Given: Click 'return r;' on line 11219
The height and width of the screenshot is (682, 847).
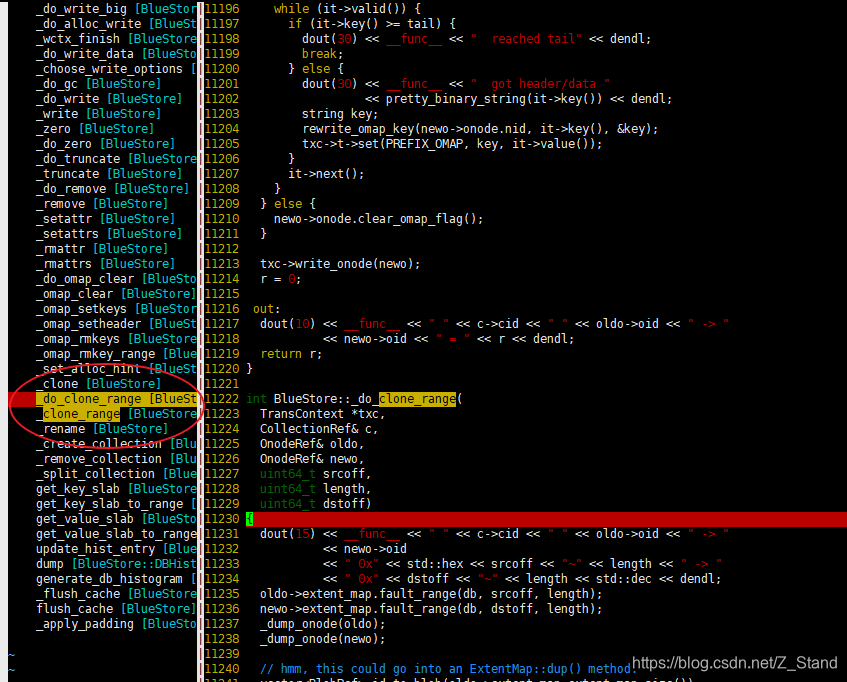Looking at the screenshot, I should (291, 354).
